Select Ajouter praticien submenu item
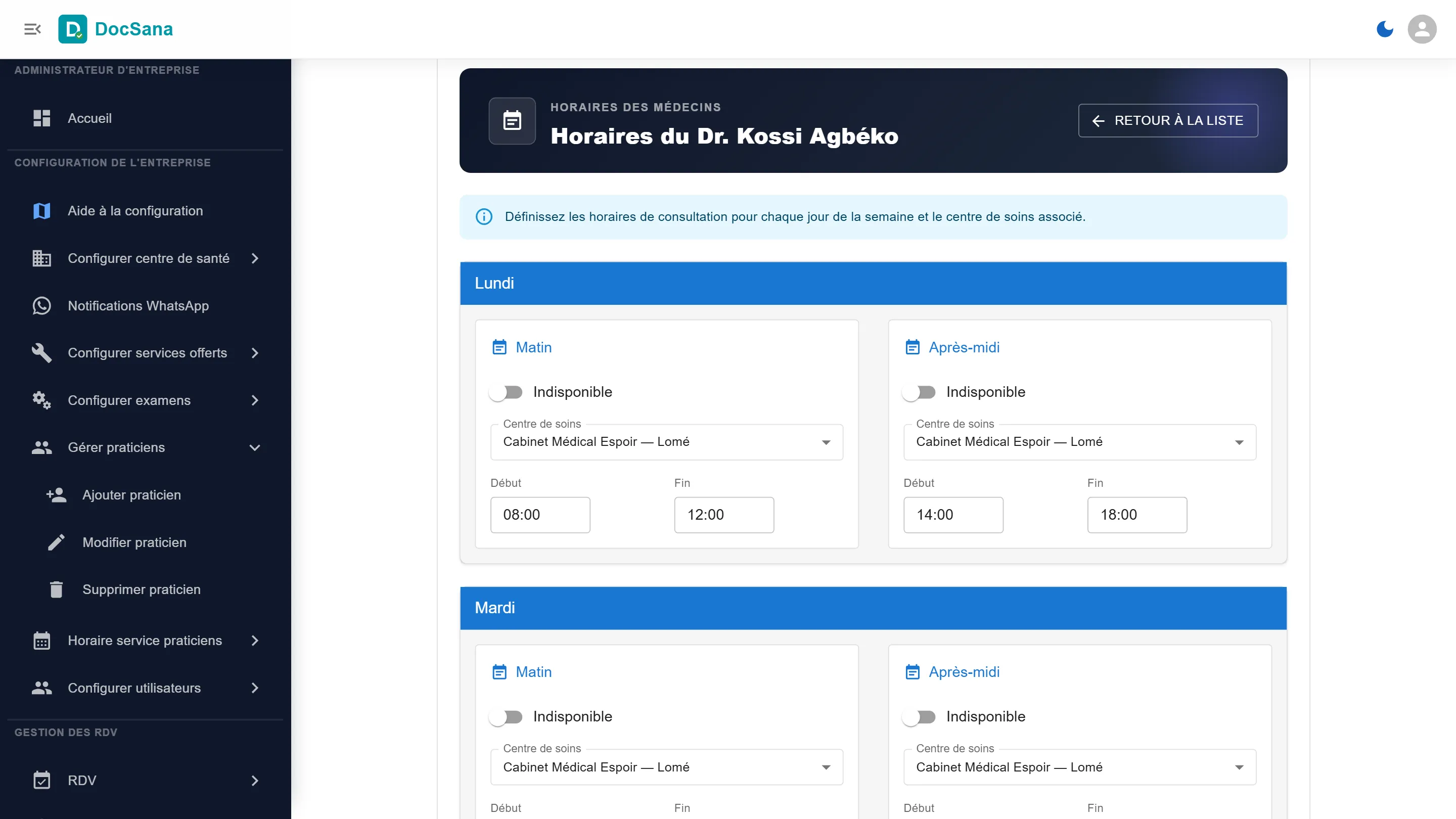The width and height of the screenshot is (1456, 819). point(145,495)
